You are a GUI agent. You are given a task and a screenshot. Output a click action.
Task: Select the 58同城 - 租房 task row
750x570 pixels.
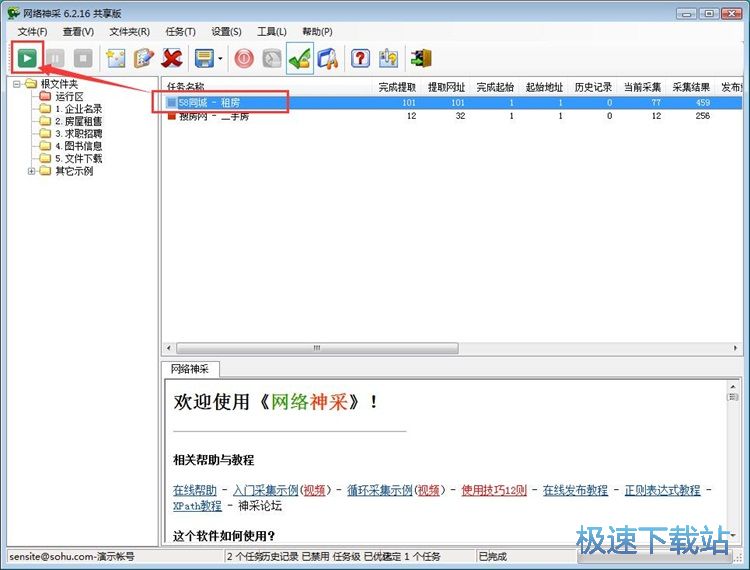452,102
